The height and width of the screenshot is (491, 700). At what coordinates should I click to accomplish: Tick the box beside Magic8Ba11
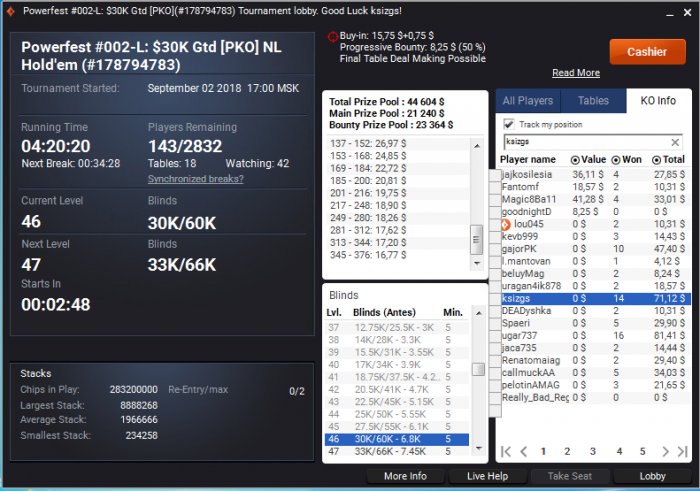pos(495,200)
